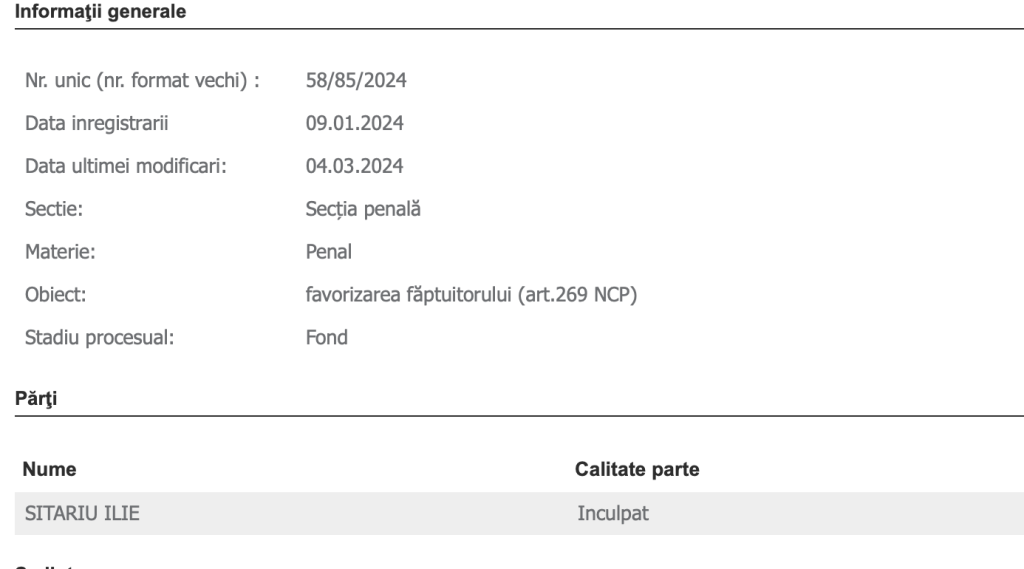Click the Obiect label
The width and height of the screenshot is (1024, 569).
54,295
